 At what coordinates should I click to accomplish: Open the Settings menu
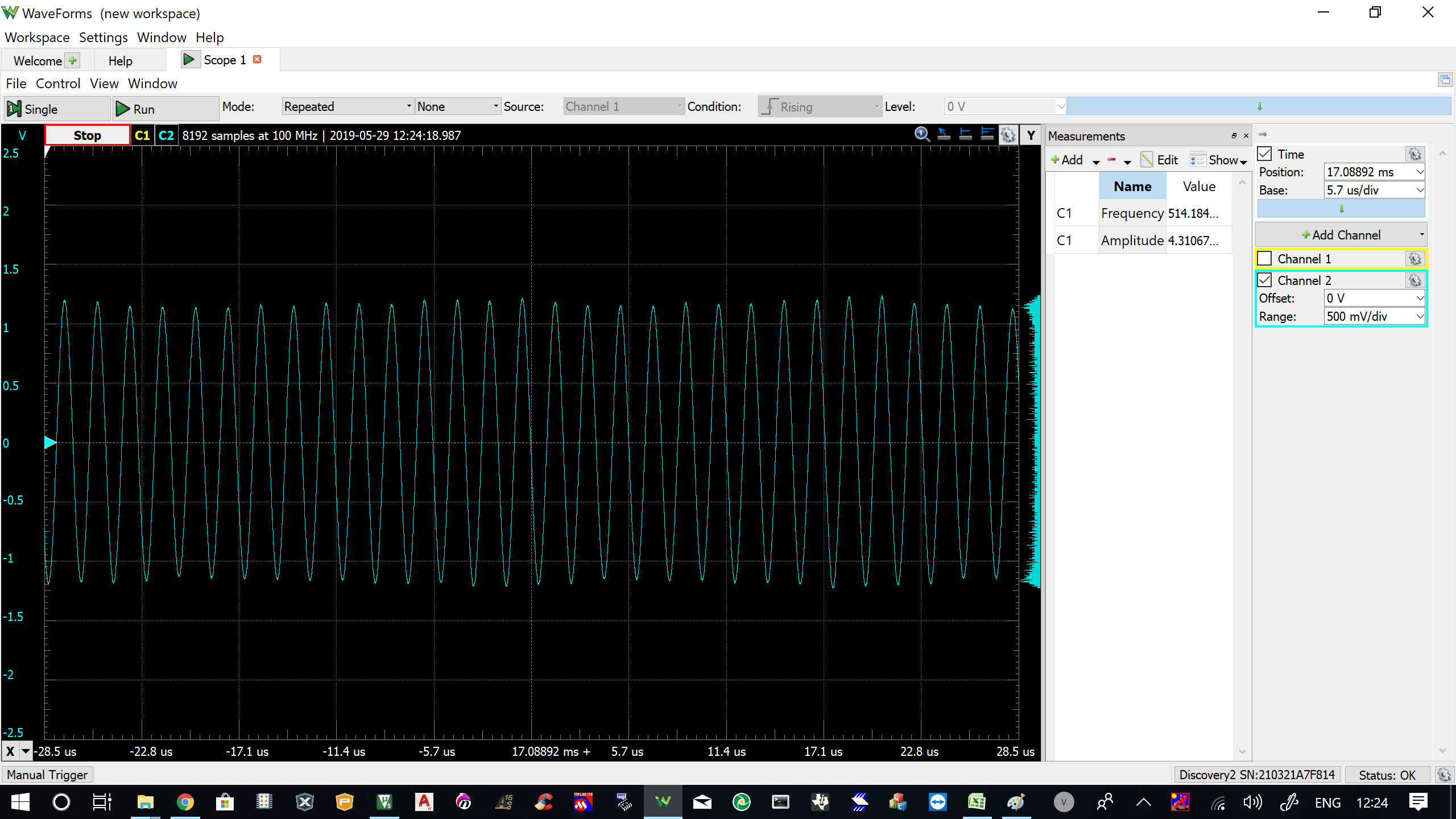(104, 38)
